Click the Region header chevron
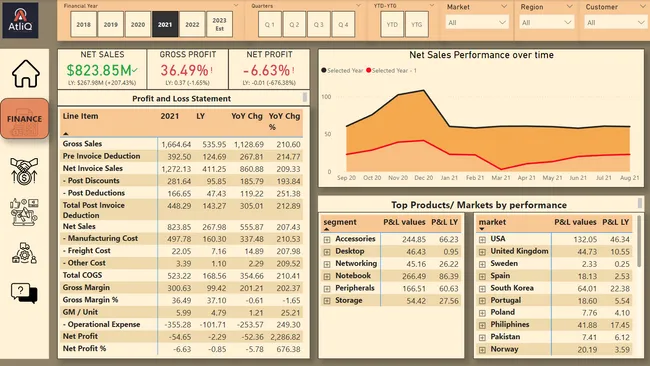The width and height of the screenshot is (650, 366). click(x=570, y=7)
